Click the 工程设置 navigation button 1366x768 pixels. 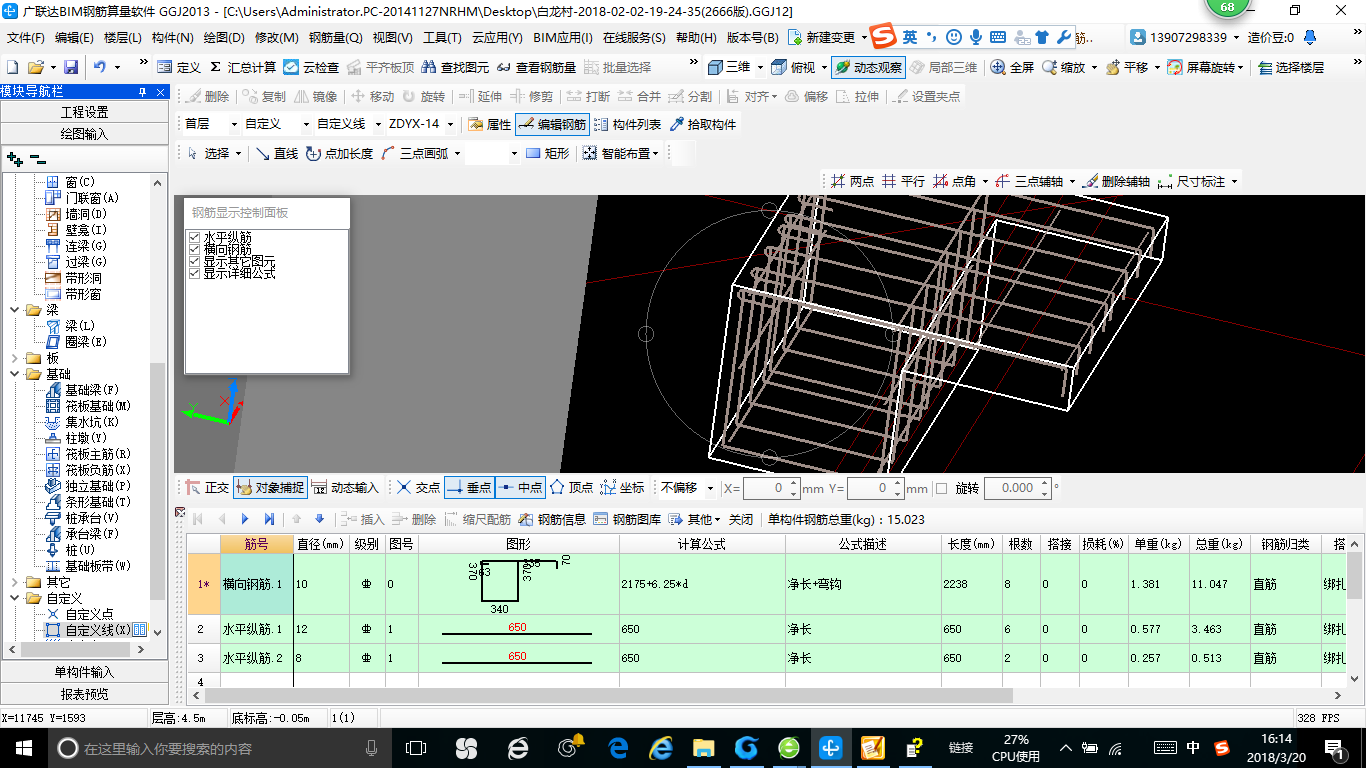coord(85,112)
